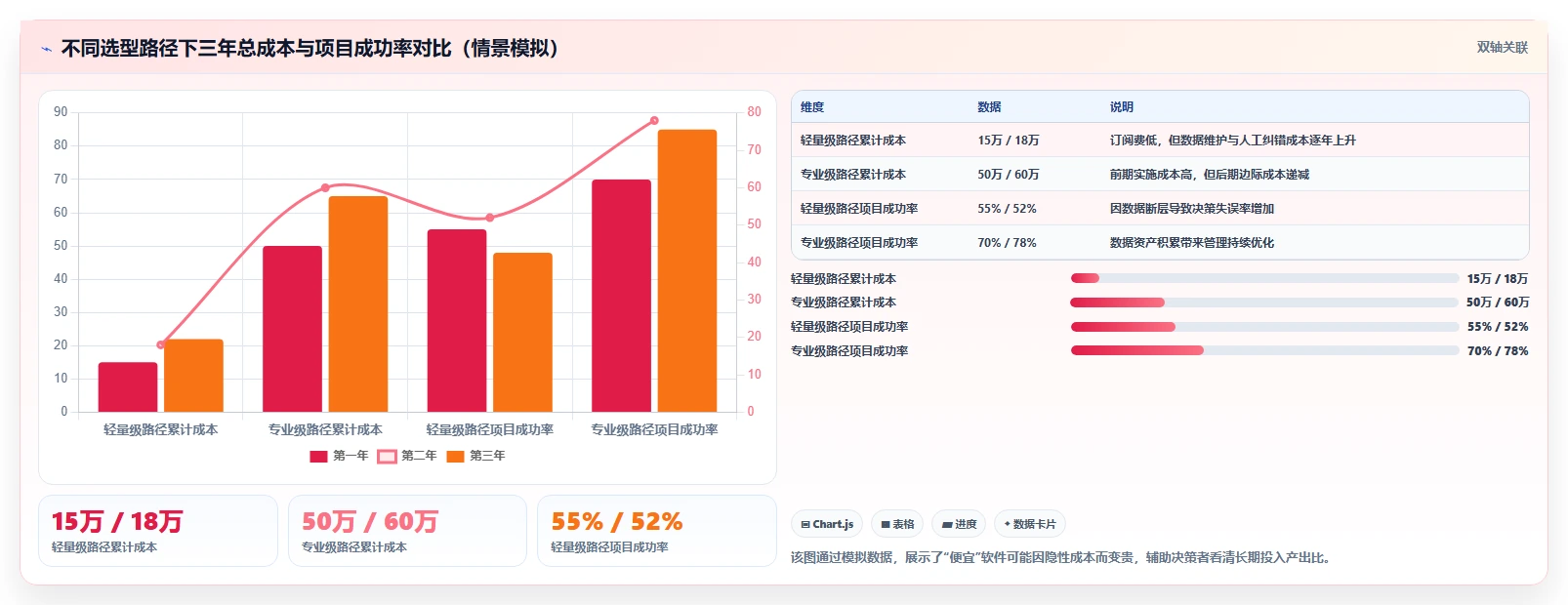Click third-year orange bar of 专业级路径累计成本

(x=357, y=304)
